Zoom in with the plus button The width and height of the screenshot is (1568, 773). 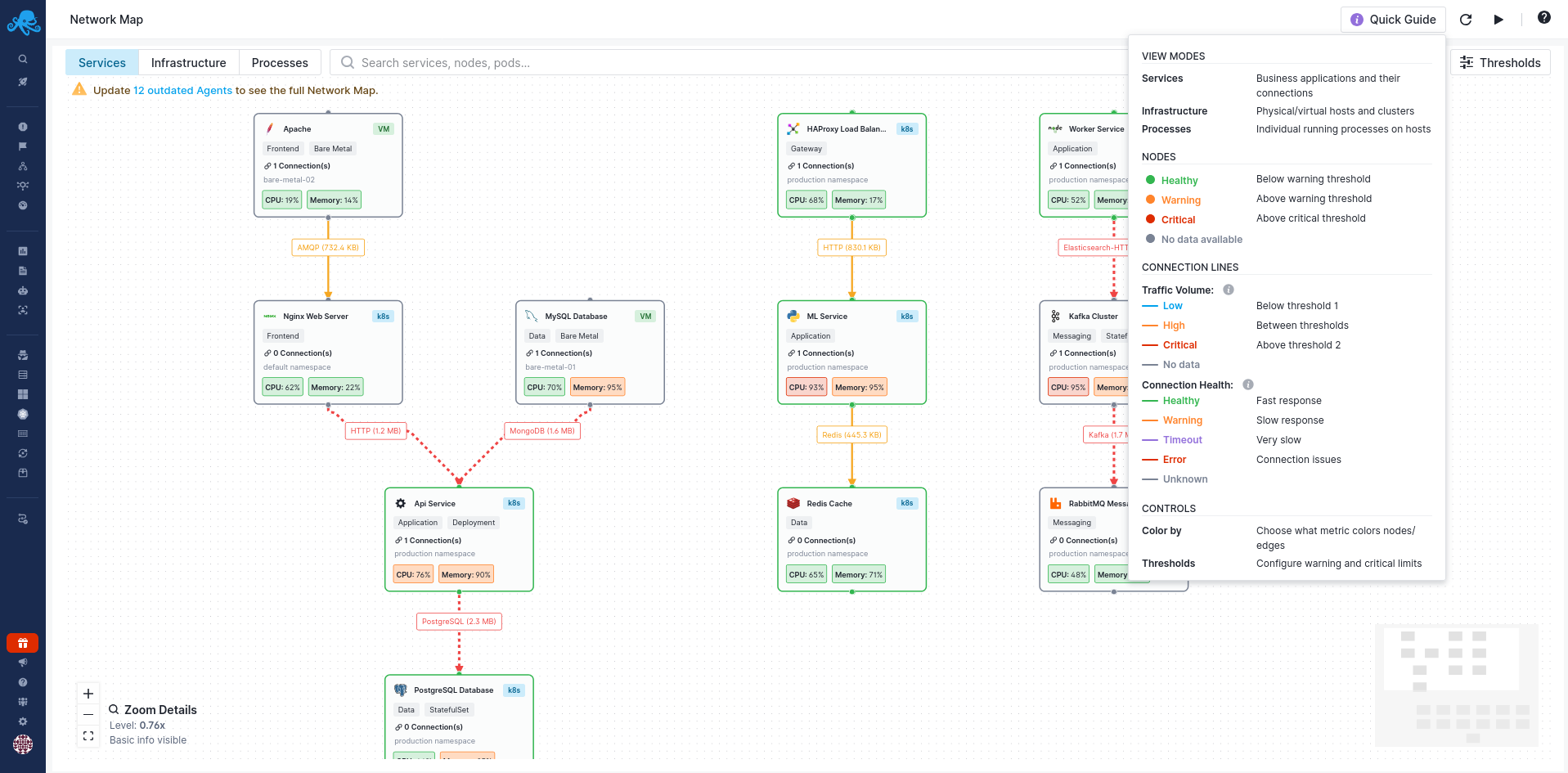[x=88, y=694]
